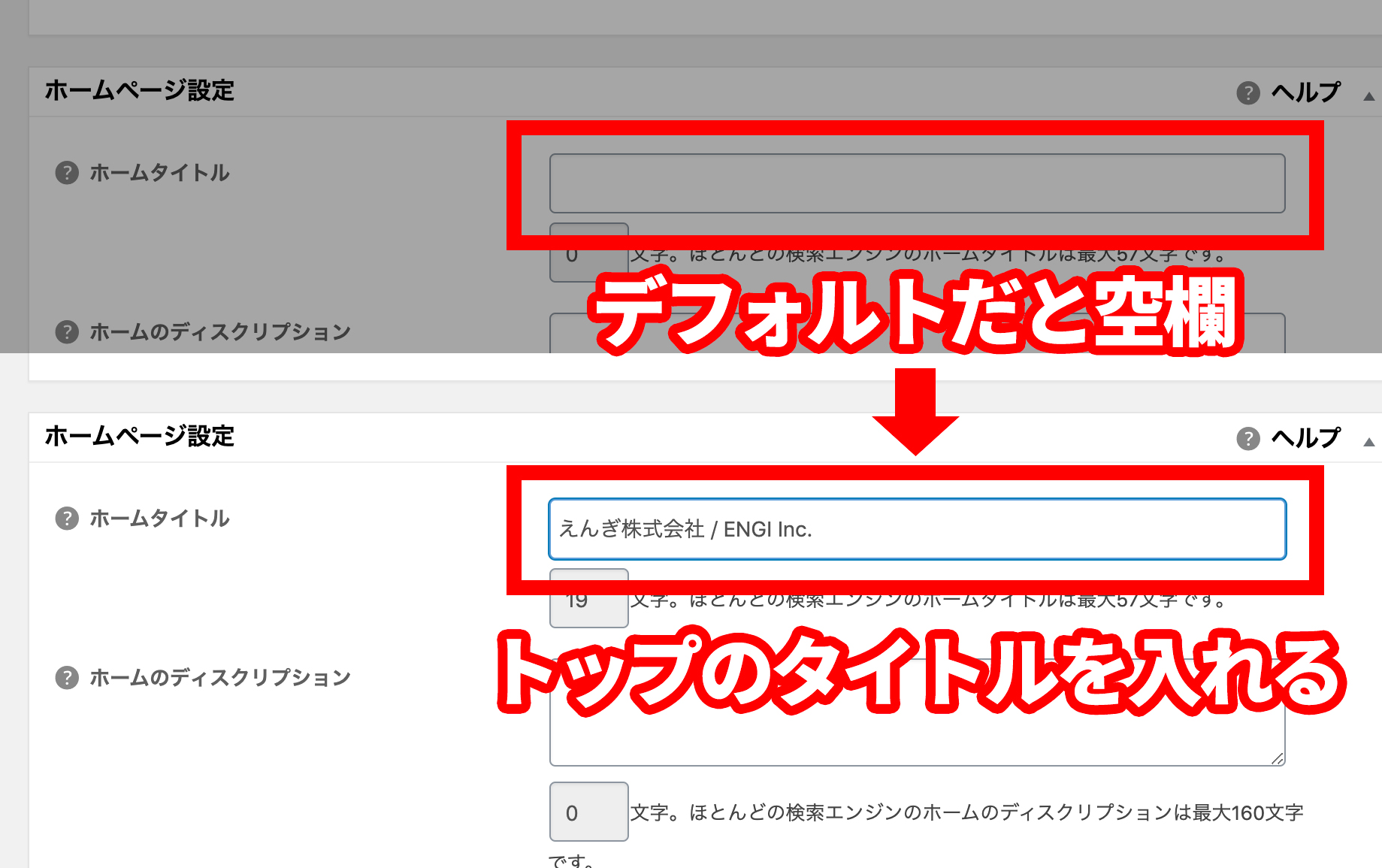Click the lower ホームページ設定 panel heading
This screenshot has height=868, width=1382.
point(140,436)
